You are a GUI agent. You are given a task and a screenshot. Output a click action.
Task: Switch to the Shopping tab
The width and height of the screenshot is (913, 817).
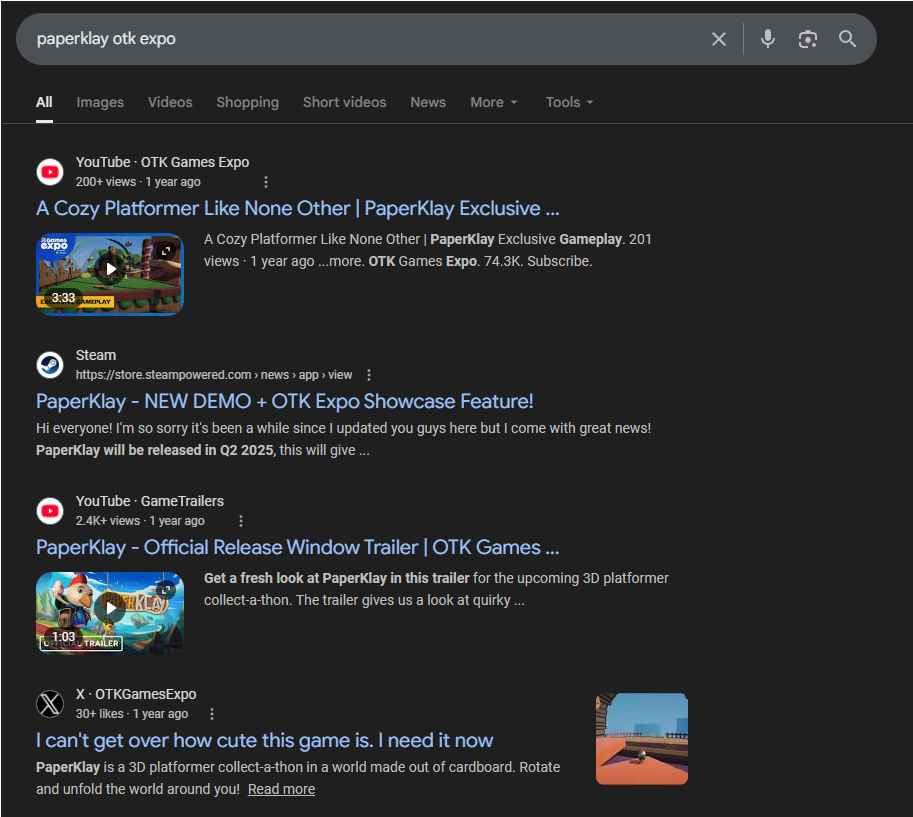pos(247,102)
